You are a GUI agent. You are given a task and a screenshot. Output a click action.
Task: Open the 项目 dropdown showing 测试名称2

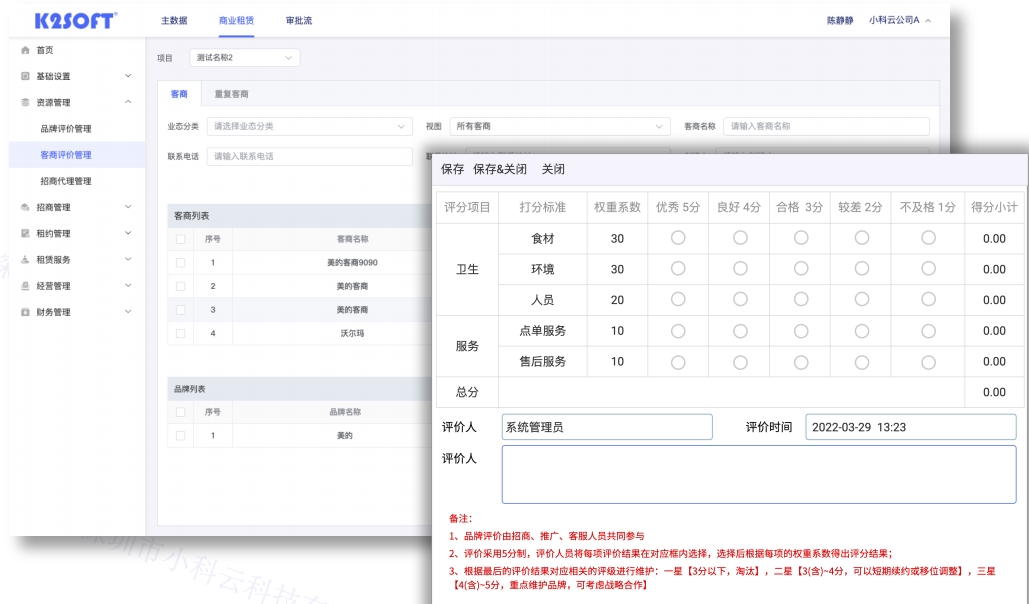pos(245,58)
